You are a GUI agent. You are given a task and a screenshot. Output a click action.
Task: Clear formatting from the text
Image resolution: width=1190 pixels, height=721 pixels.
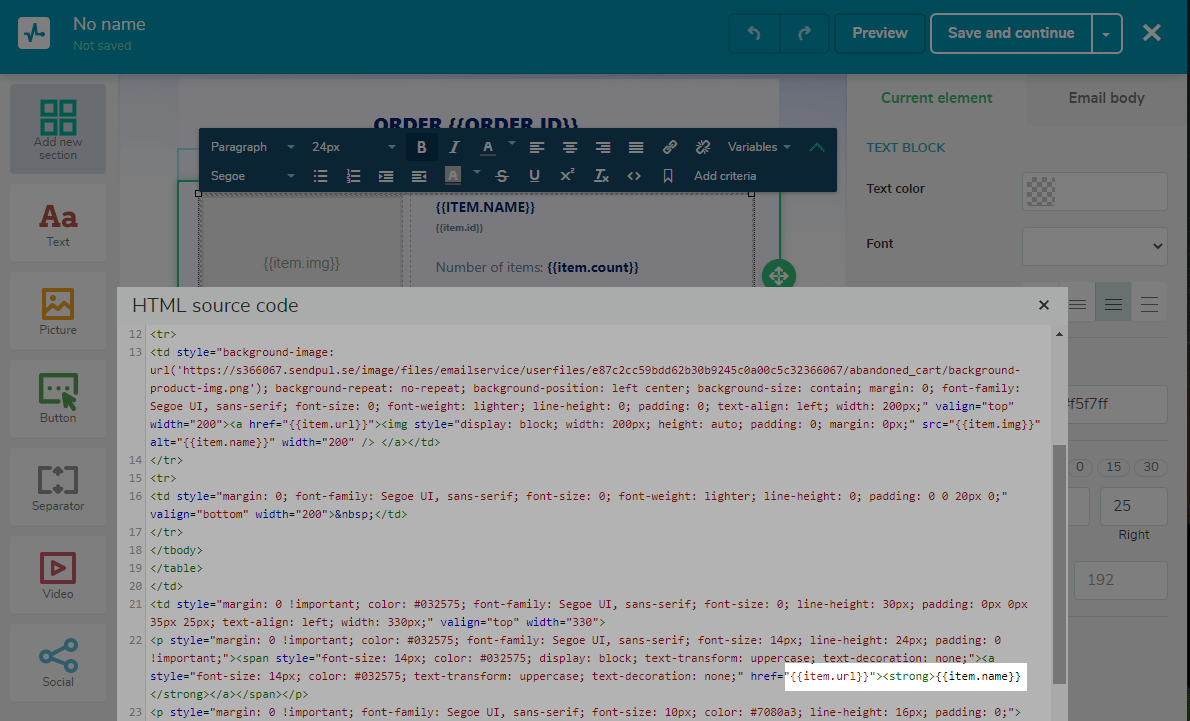click(x=601, y=176)
